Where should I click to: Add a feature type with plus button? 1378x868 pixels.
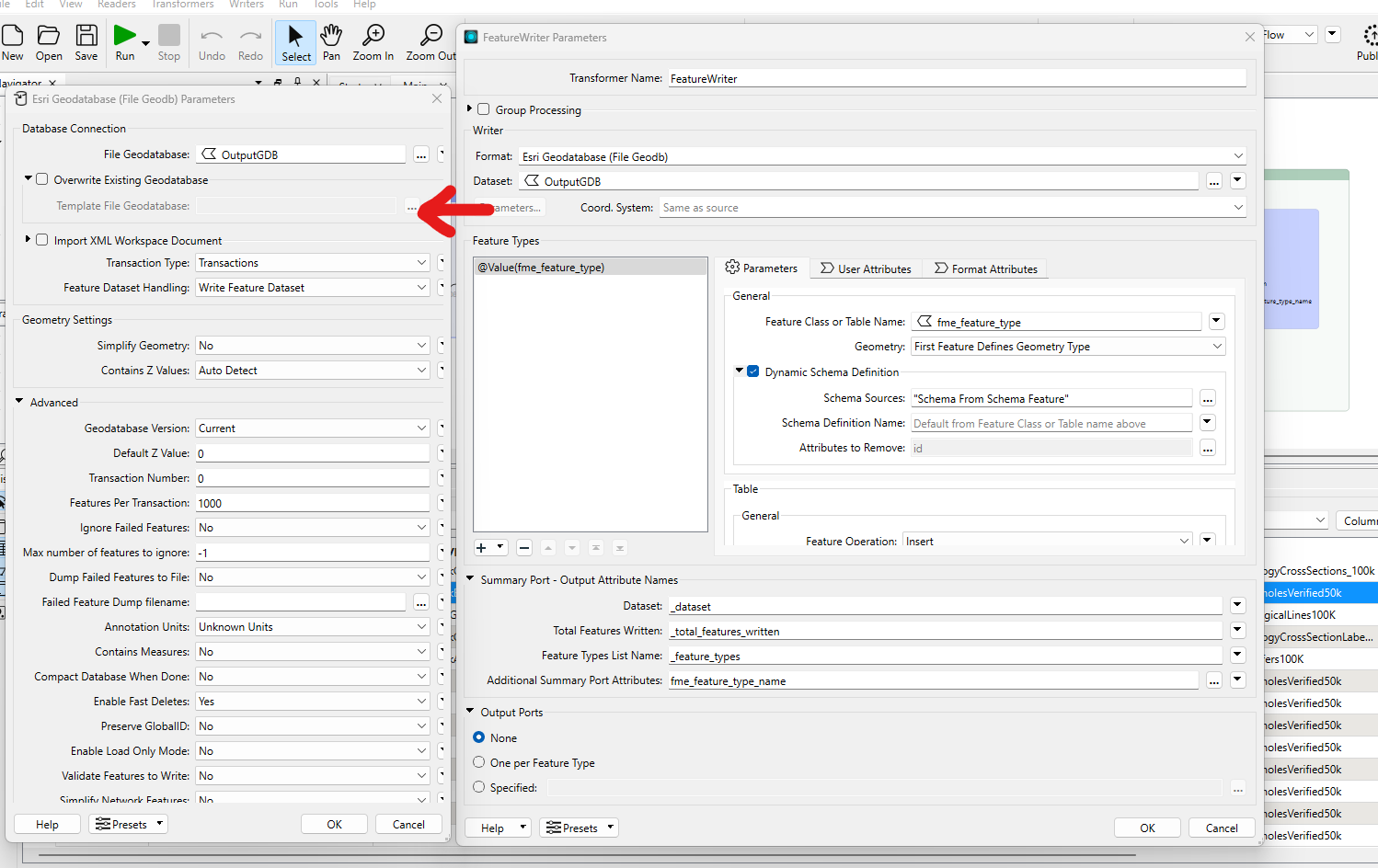pyautogui.click(x=482, y=547)
